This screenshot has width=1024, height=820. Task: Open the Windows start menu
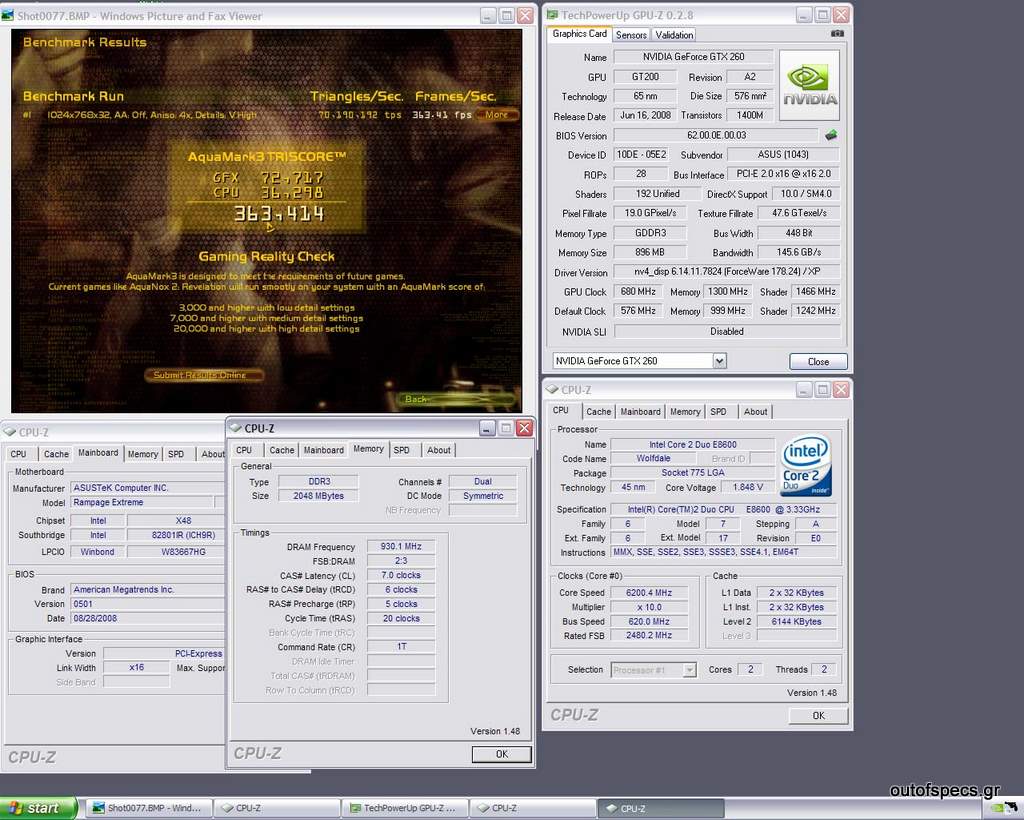[x=38, y=808]
